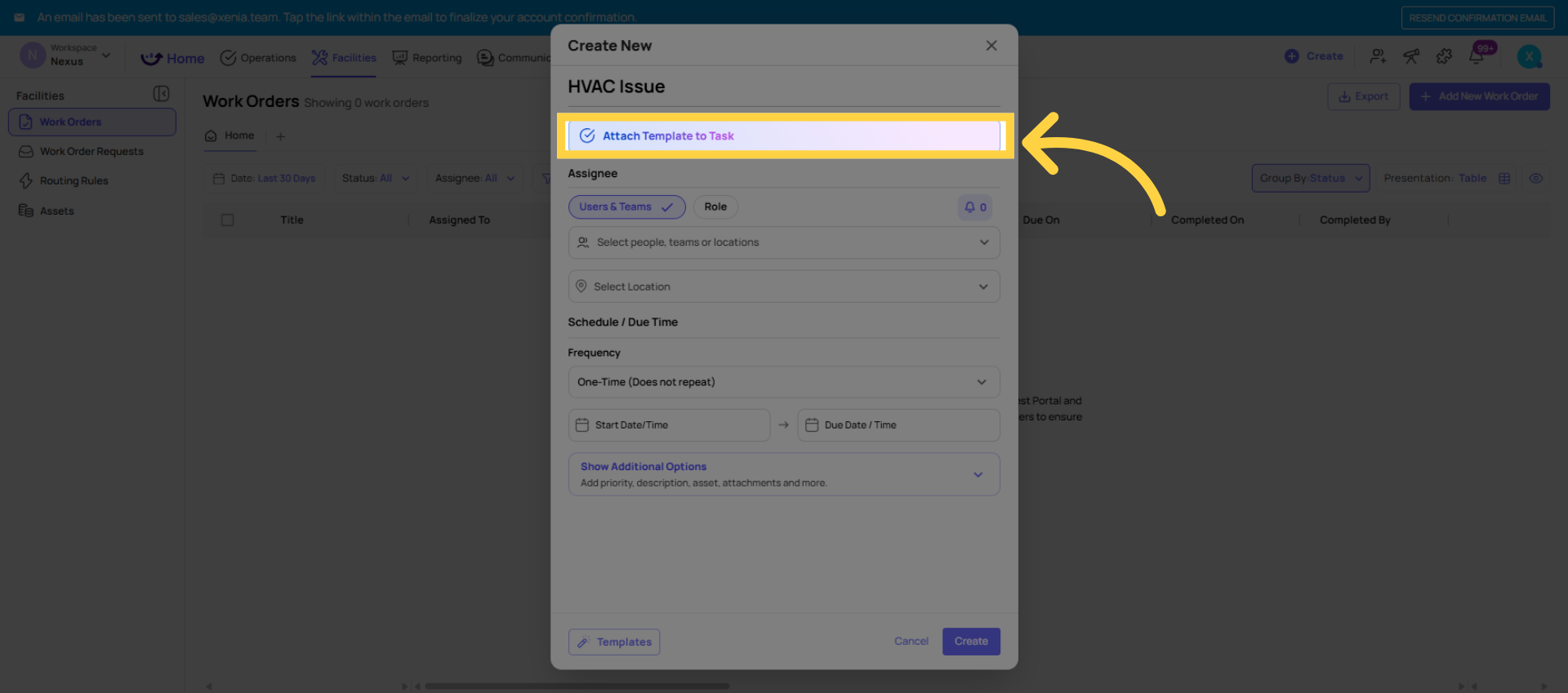1568x693 pixels.
Task: Click Add New Work Order button
Action: (x=1480, y=96)
